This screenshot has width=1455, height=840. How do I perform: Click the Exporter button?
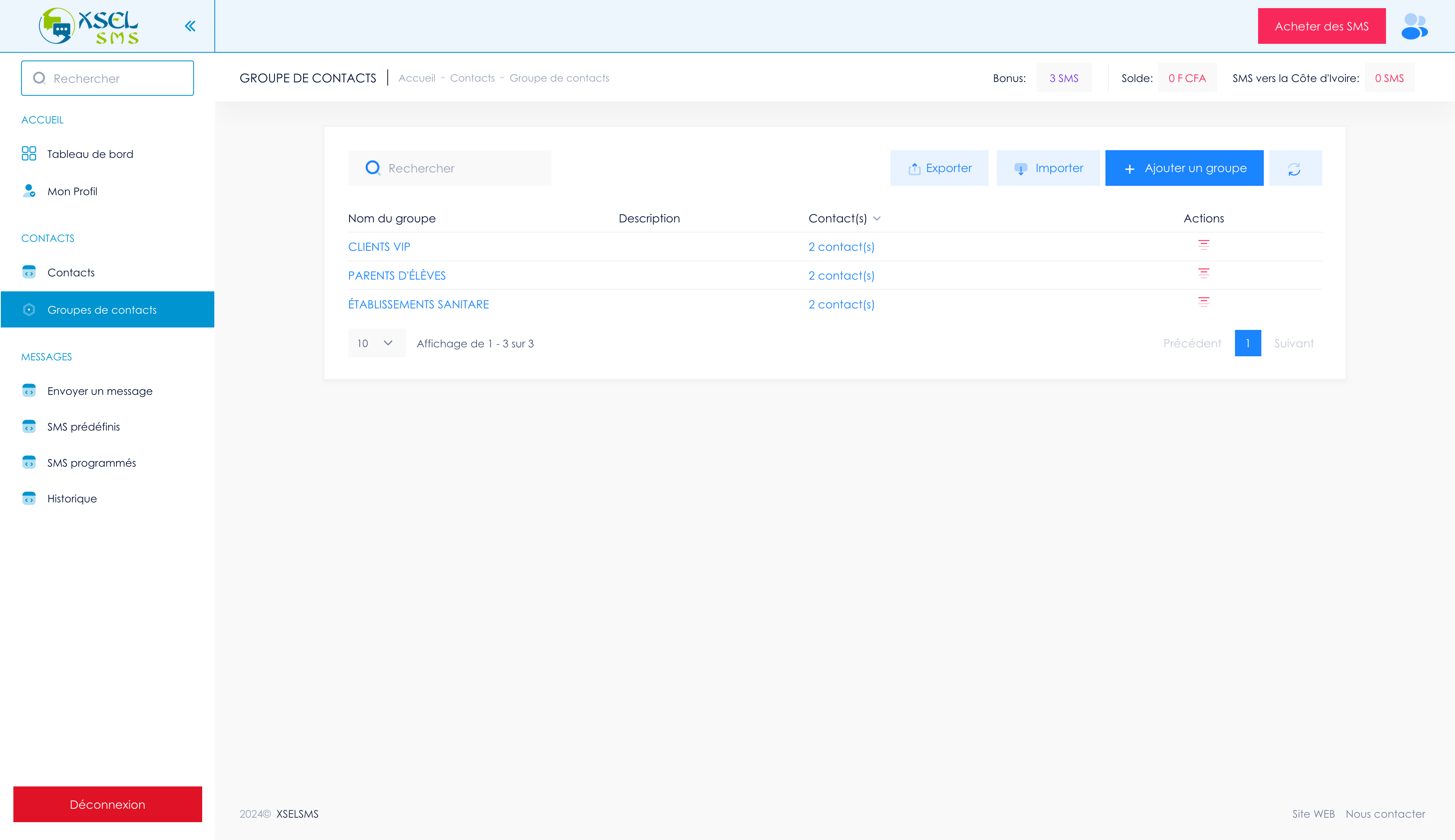[939, 168]
